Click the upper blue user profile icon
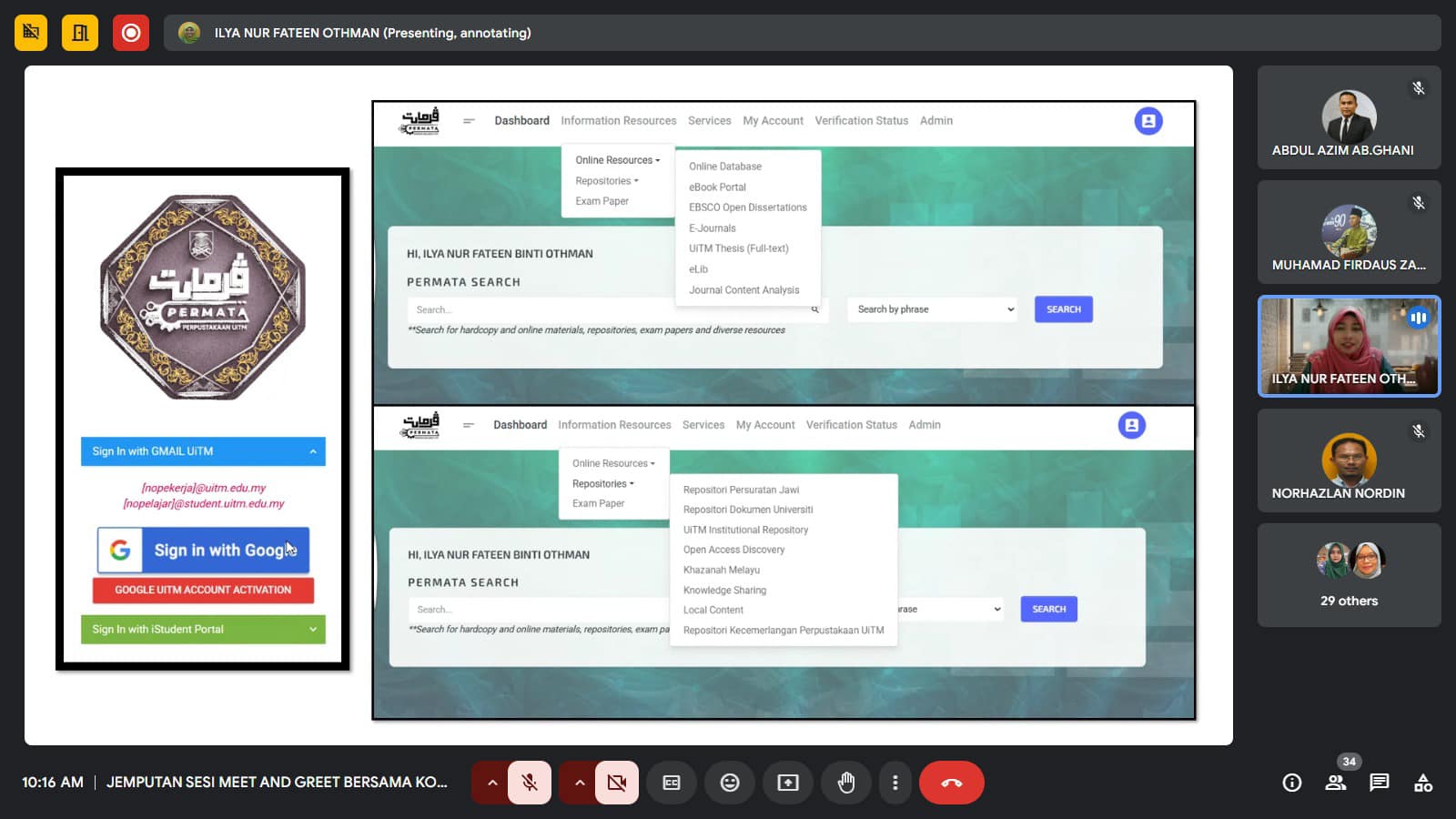This screenshot has height=819, width=1456. 1148,121
